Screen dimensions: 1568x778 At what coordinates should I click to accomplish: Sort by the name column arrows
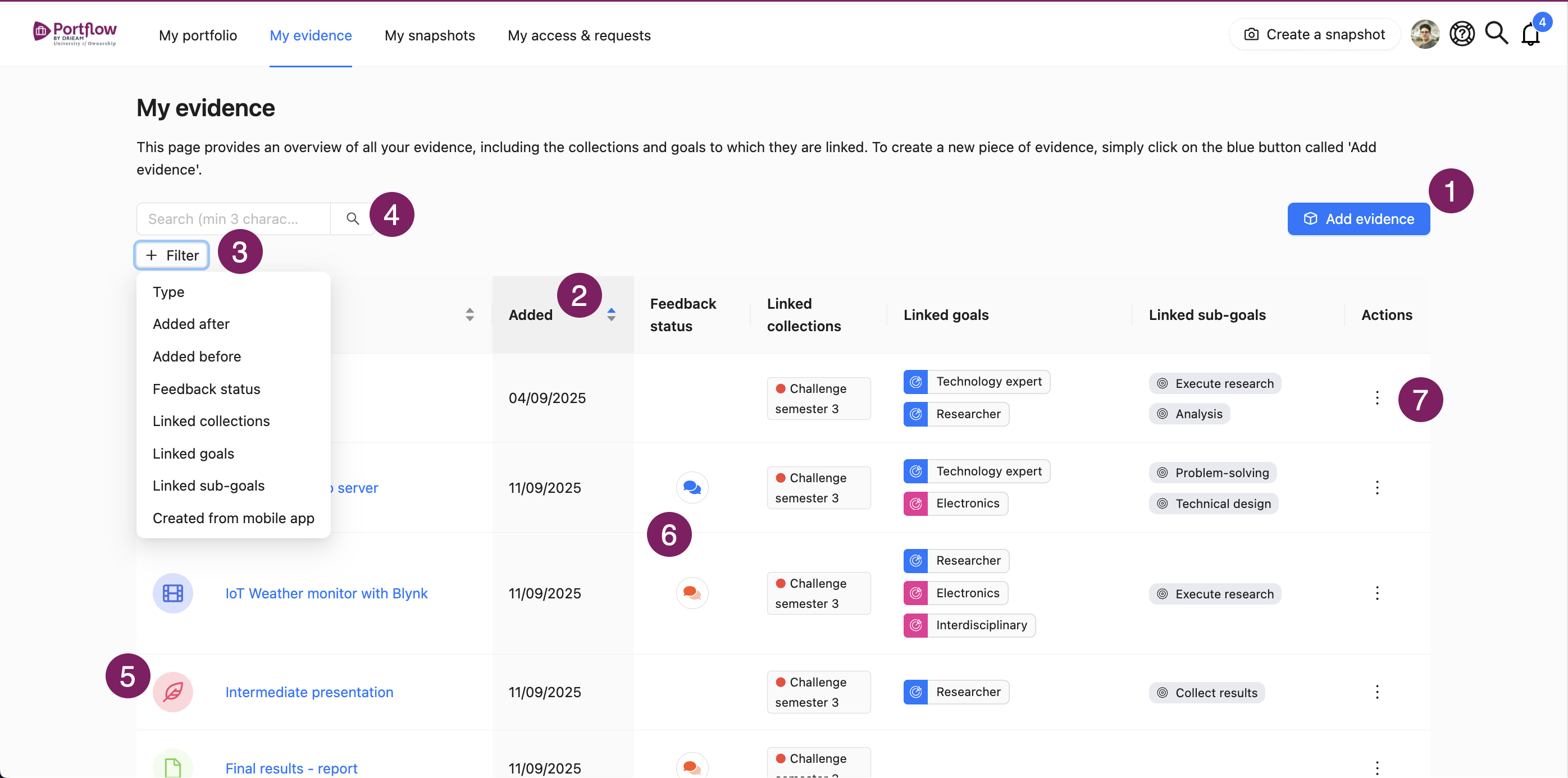point(470,314)
